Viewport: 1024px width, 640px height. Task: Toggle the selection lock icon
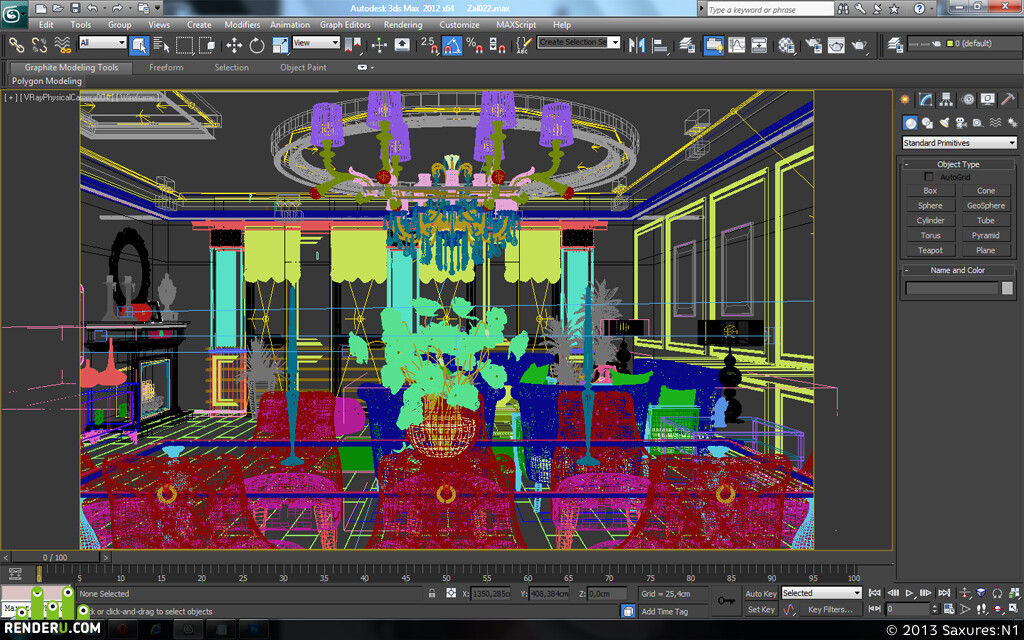tap(432, 594)
